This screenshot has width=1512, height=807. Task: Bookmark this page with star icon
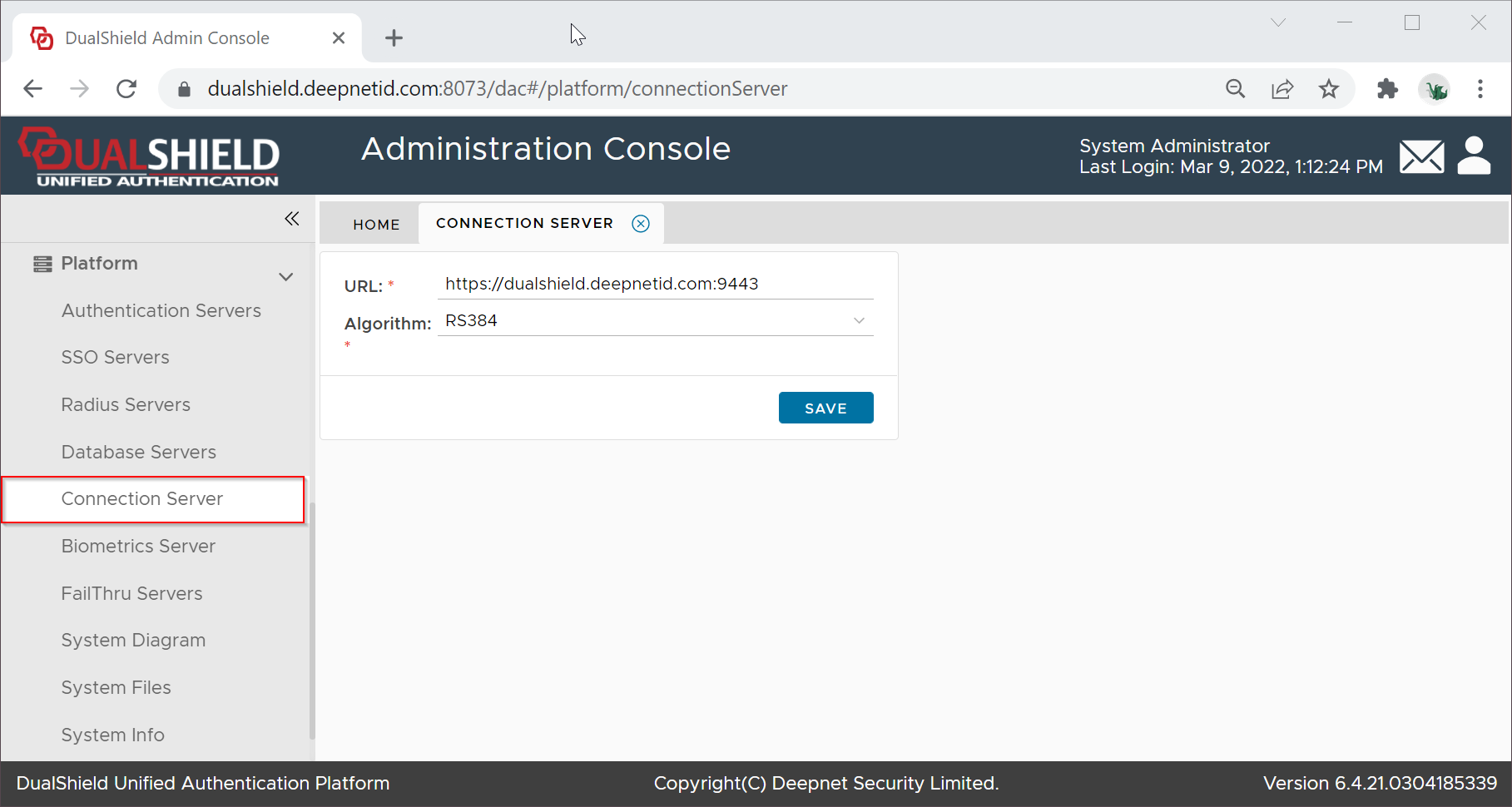(x=1328, y=89)
